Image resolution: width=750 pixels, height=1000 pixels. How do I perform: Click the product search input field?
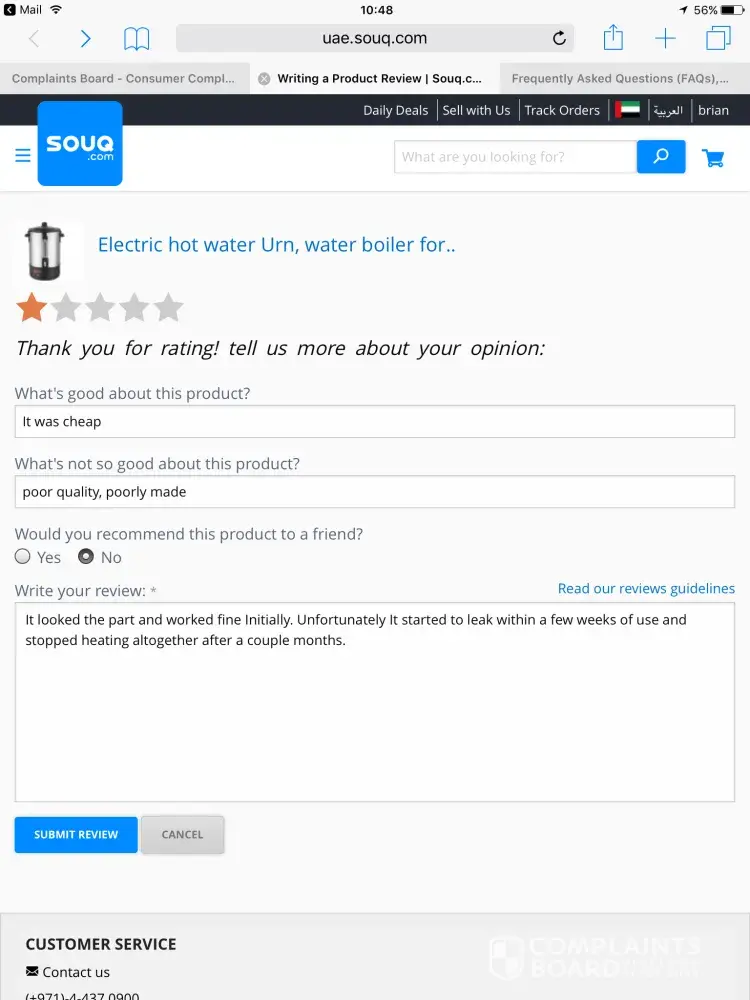pyautogui.click(x=515, y=157)
